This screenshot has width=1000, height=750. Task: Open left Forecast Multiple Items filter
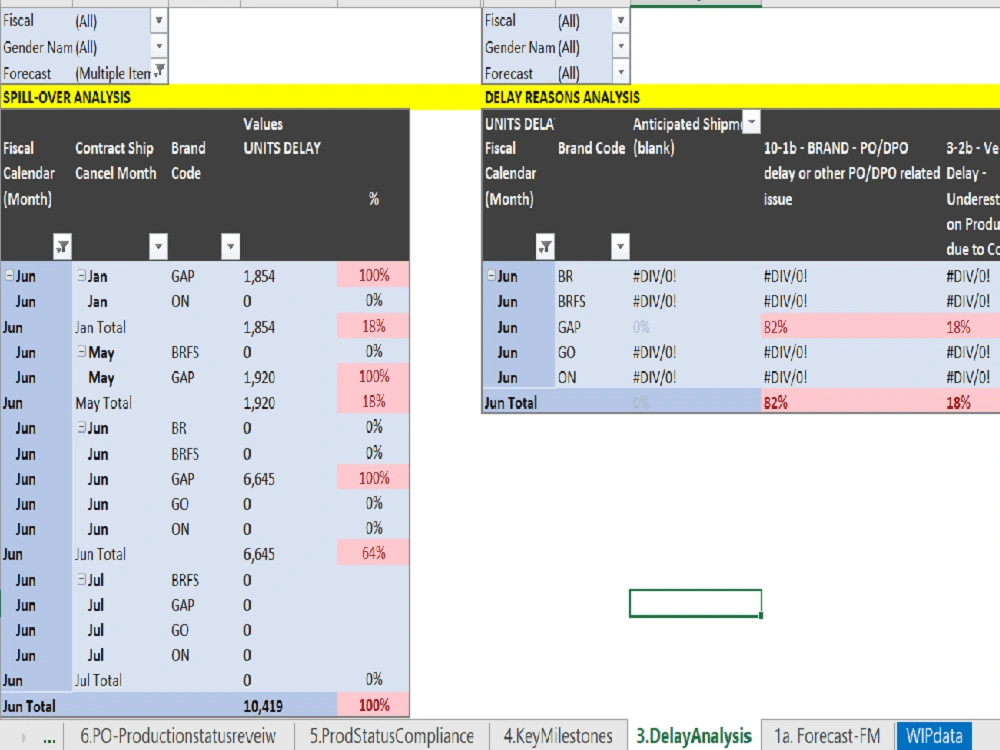click(159, 71)
